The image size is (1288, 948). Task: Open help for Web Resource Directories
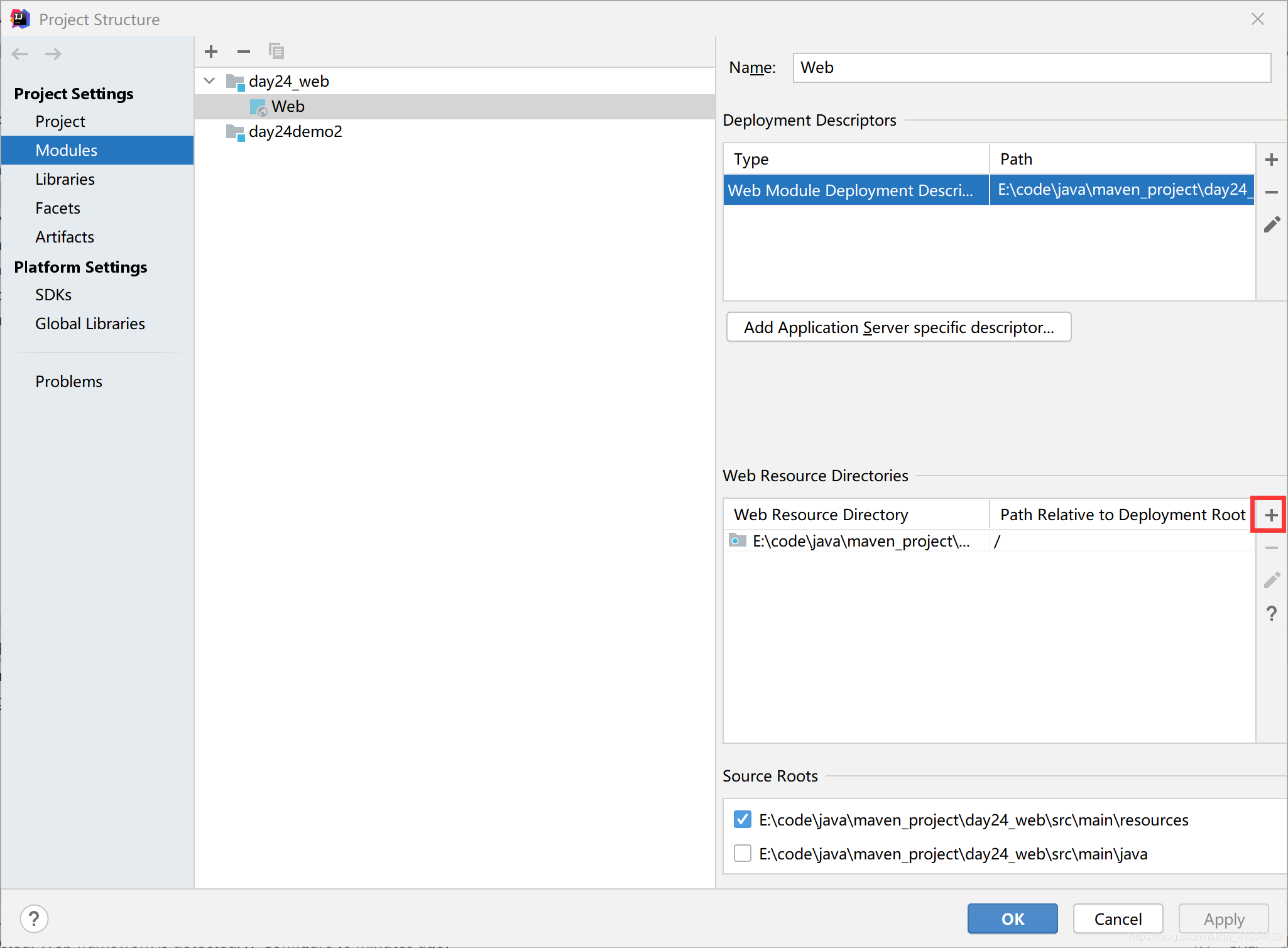pos(1272,613)
